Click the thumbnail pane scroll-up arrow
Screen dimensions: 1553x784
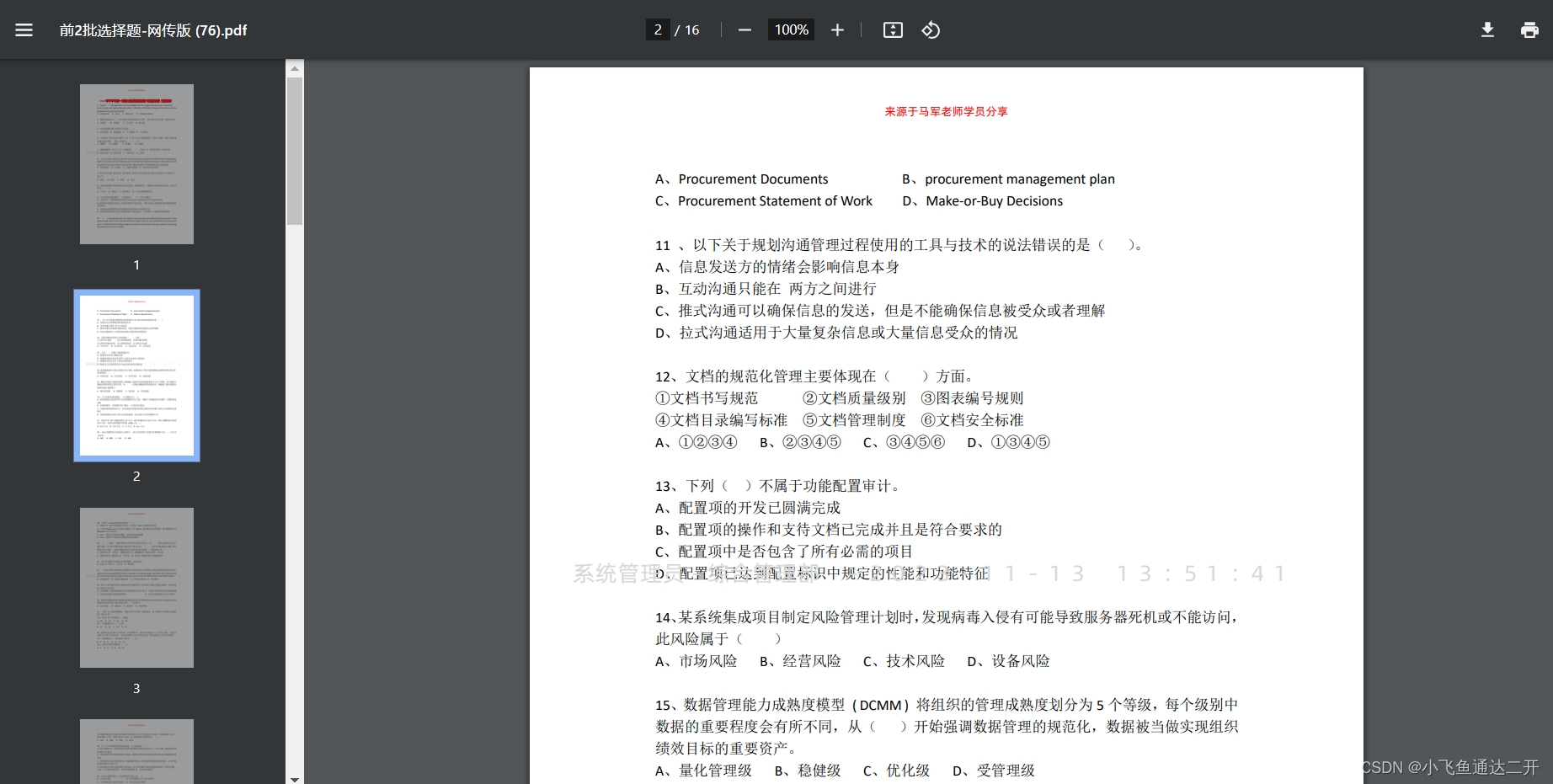point(295,67)
